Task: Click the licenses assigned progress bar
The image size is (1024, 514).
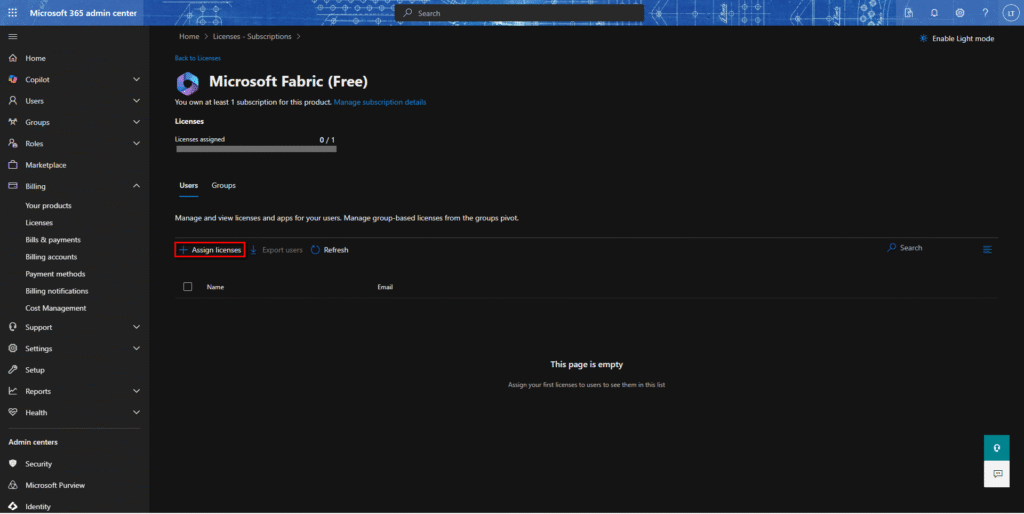Action: [x=256, y=149]
